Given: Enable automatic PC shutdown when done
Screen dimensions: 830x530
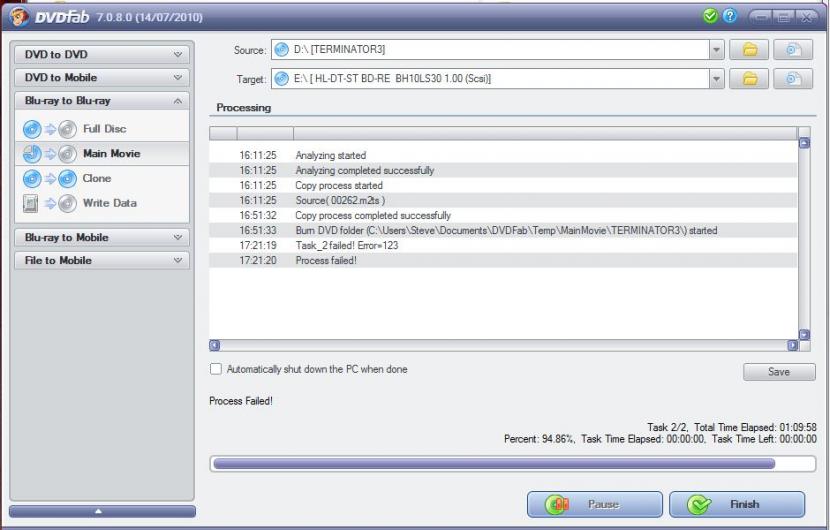Looking at the screenshot, I should pos(216,370).
